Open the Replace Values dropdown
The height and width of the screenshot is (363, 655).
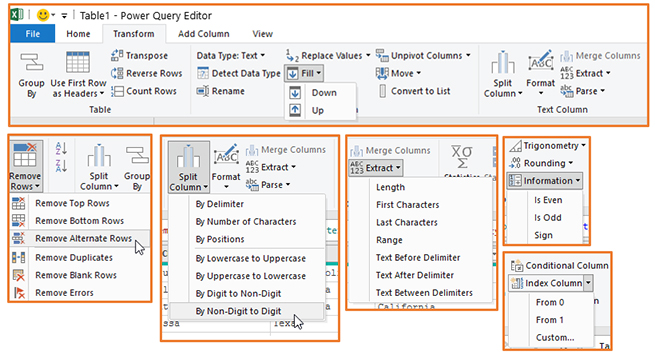tap(328, 55)
